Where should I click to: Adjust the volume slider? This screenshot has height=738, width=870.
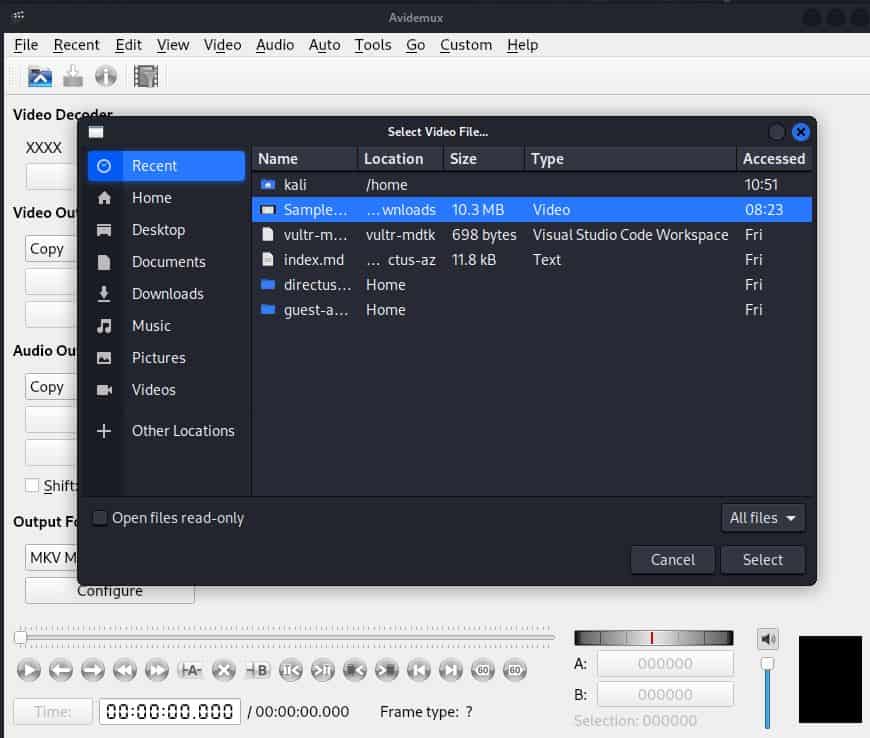tap(766, 663)
